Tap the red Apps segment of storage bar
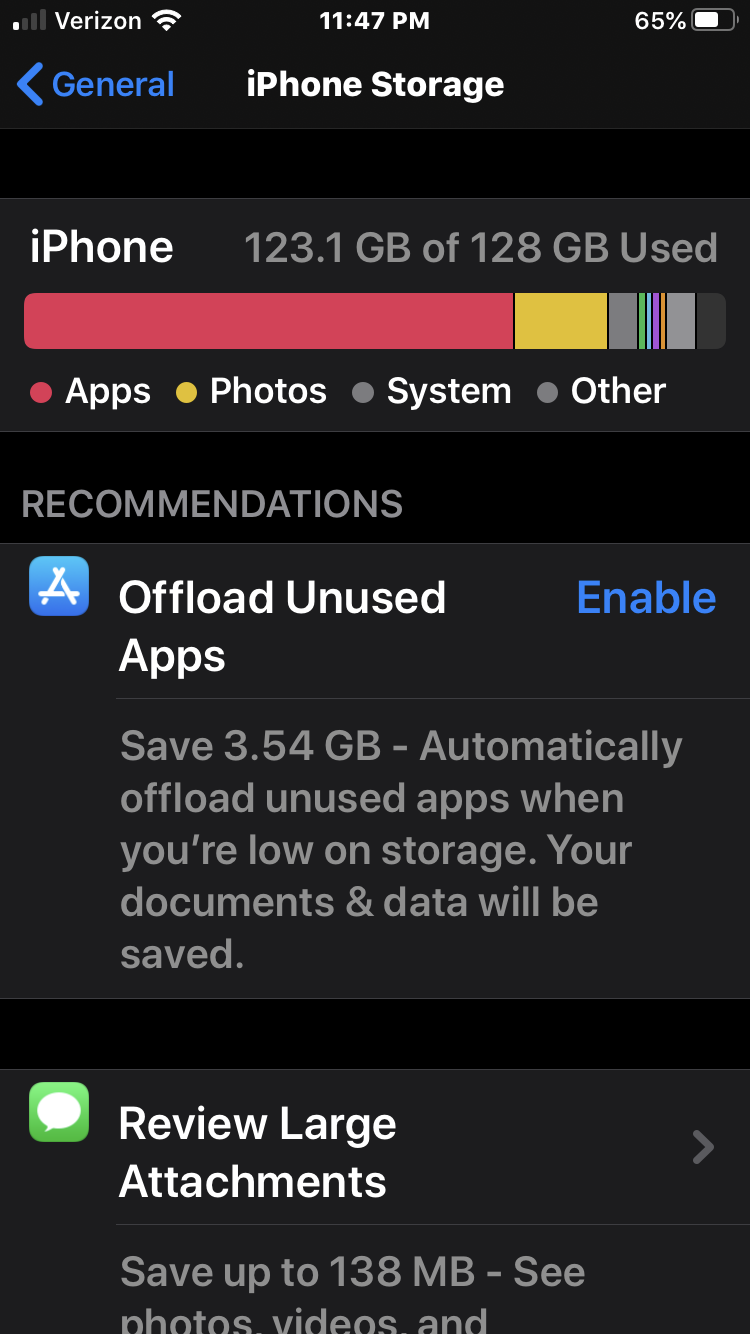The height and width of the screenshot is (1334, 750). [268, 321]
